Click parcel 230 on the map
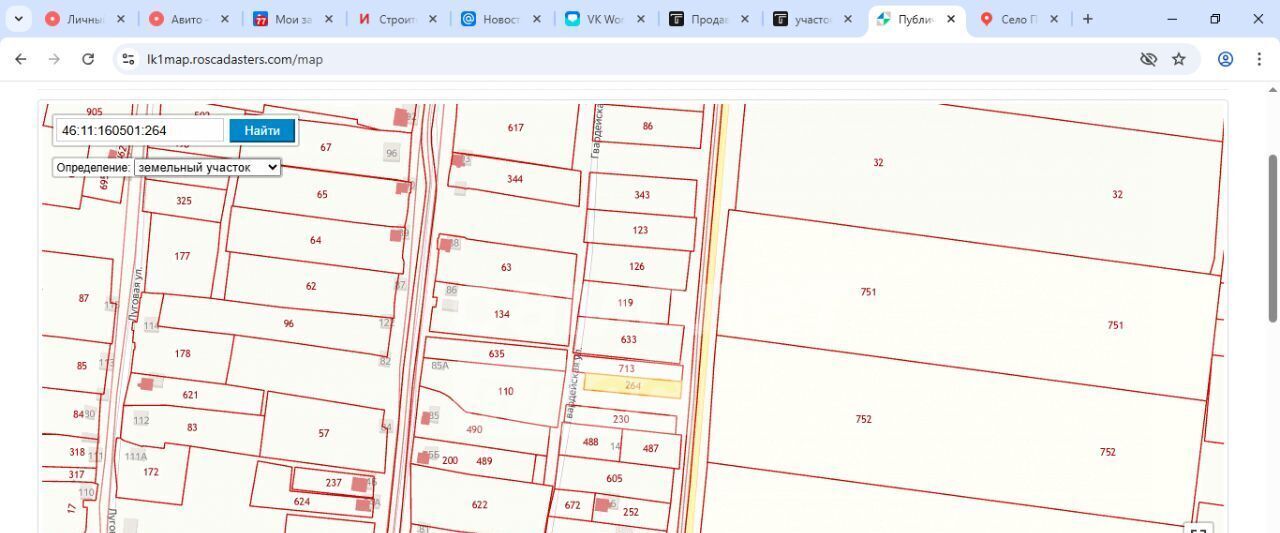Screen dimensions: 1280x533 [621, 419]
